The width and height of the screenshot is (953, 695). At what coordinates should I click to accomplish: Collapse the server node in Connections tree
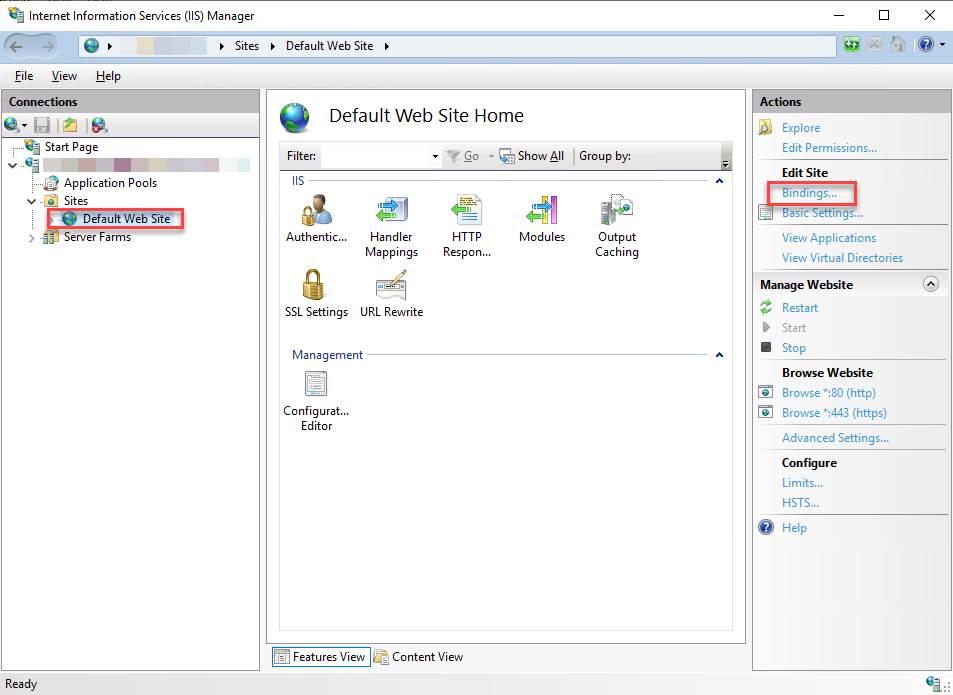tap(13, 165)
